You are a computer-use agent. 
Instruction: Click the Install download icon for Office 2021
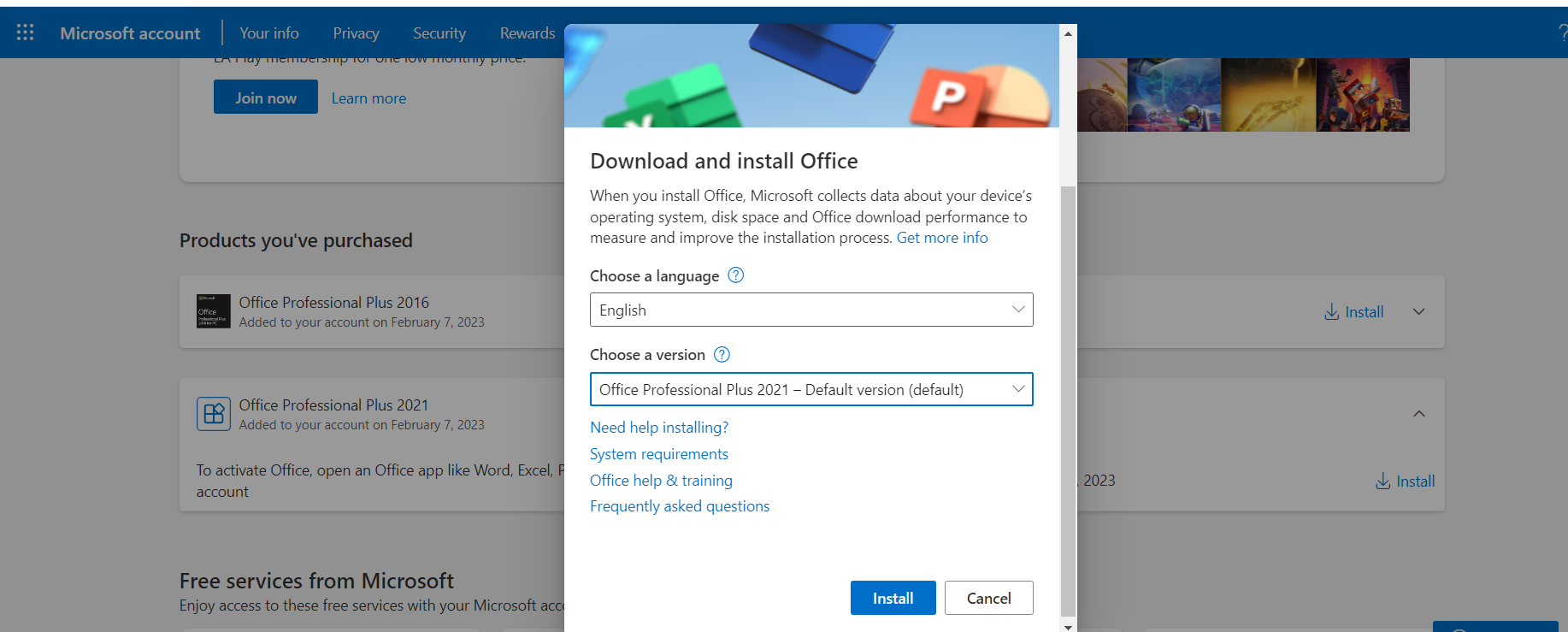pyautogui.click(x=1382, y=481)
